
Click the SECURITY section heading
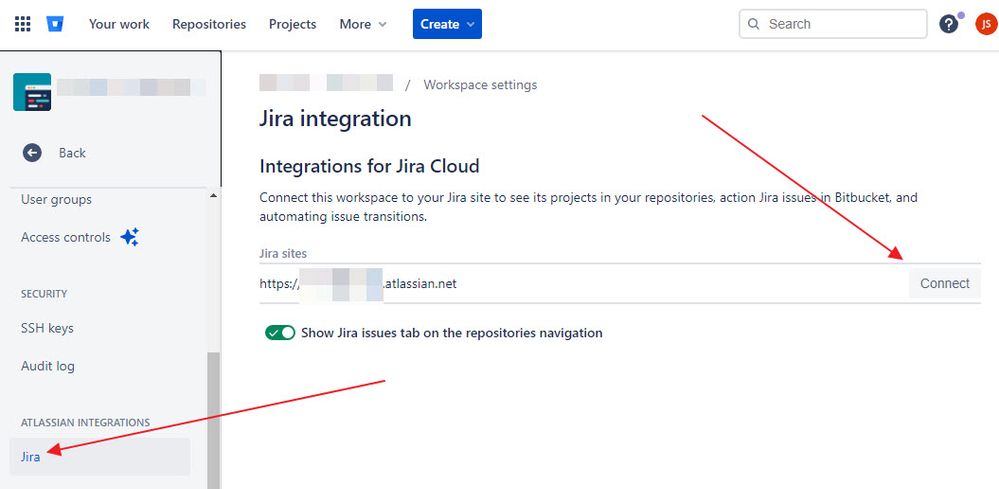click(44, 294)
